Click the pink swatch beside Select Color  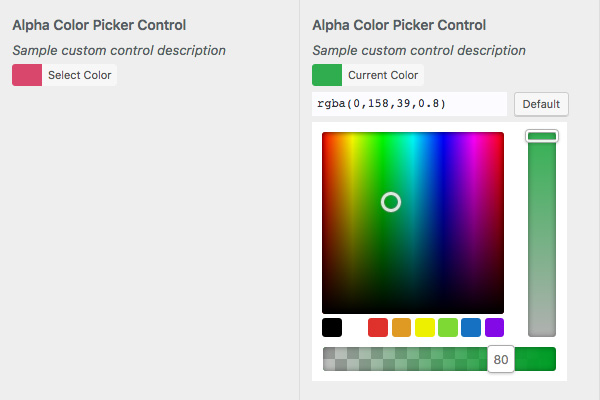point(27,75)
